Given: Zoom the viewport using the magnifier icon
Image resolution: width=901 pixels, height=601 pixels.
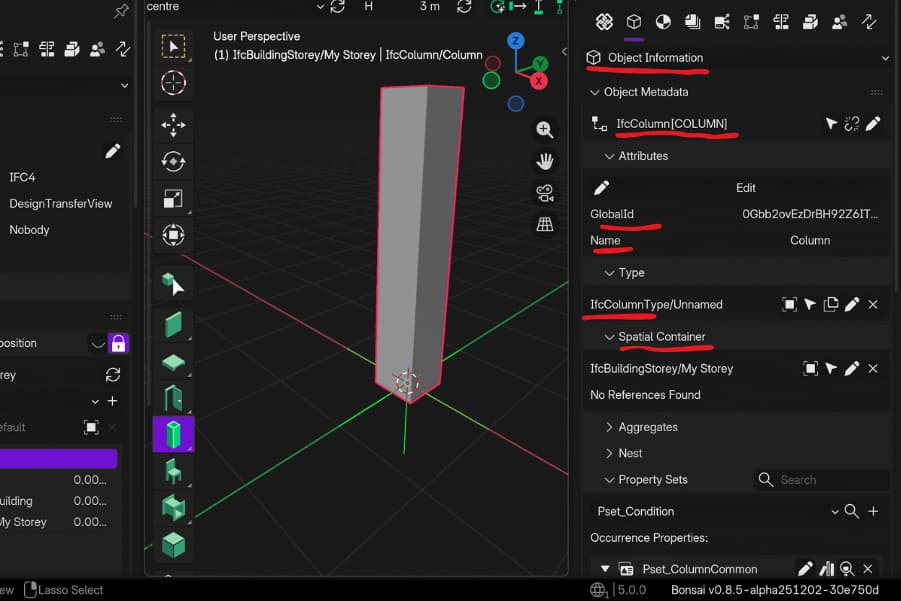Looking at the screenshot, I should point(545,130).
